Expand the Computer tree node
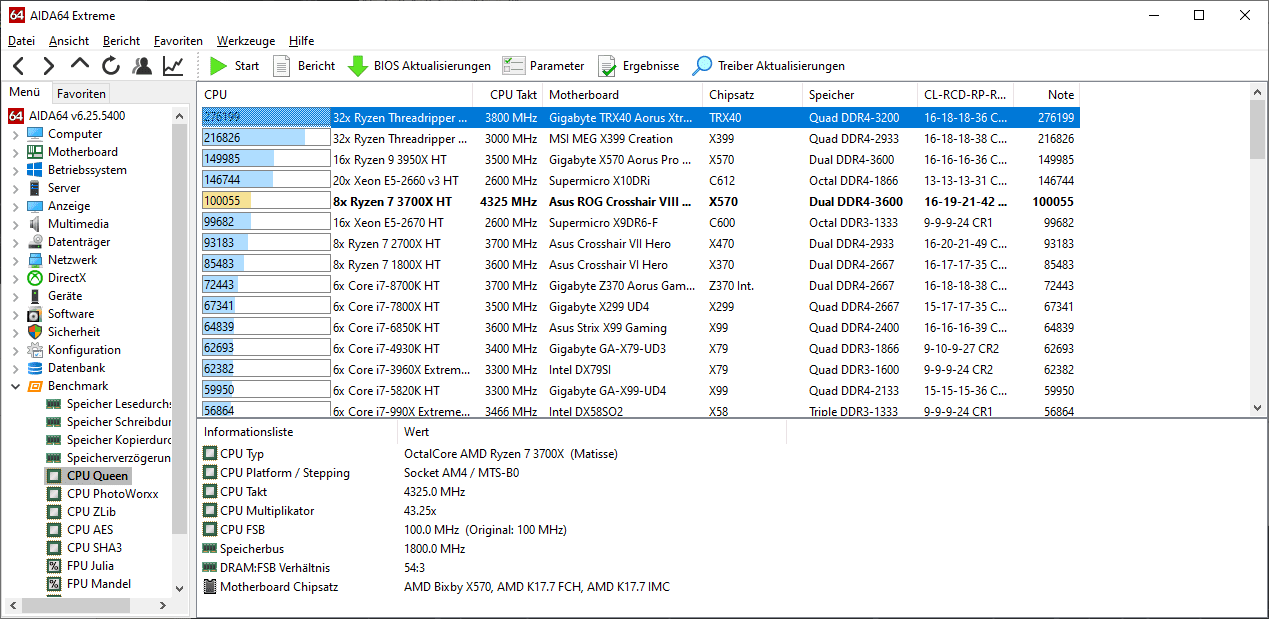 [x=16, y=134]
